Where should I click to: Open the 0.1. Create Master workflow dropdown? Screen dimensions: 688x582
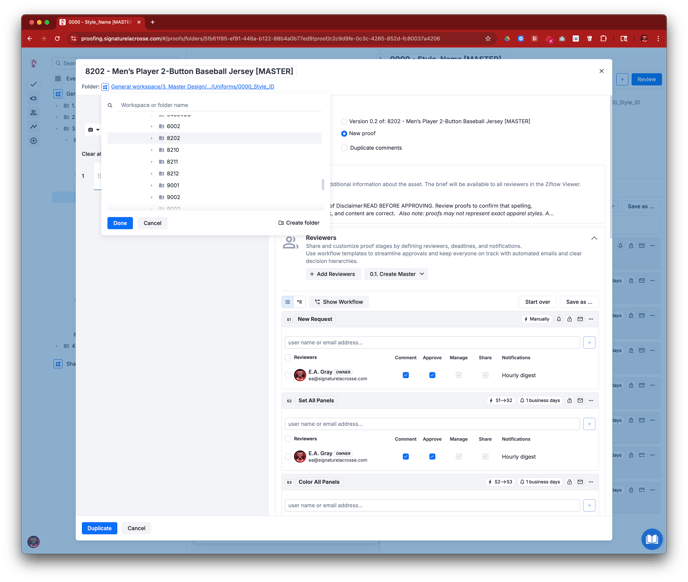[397, 274]
